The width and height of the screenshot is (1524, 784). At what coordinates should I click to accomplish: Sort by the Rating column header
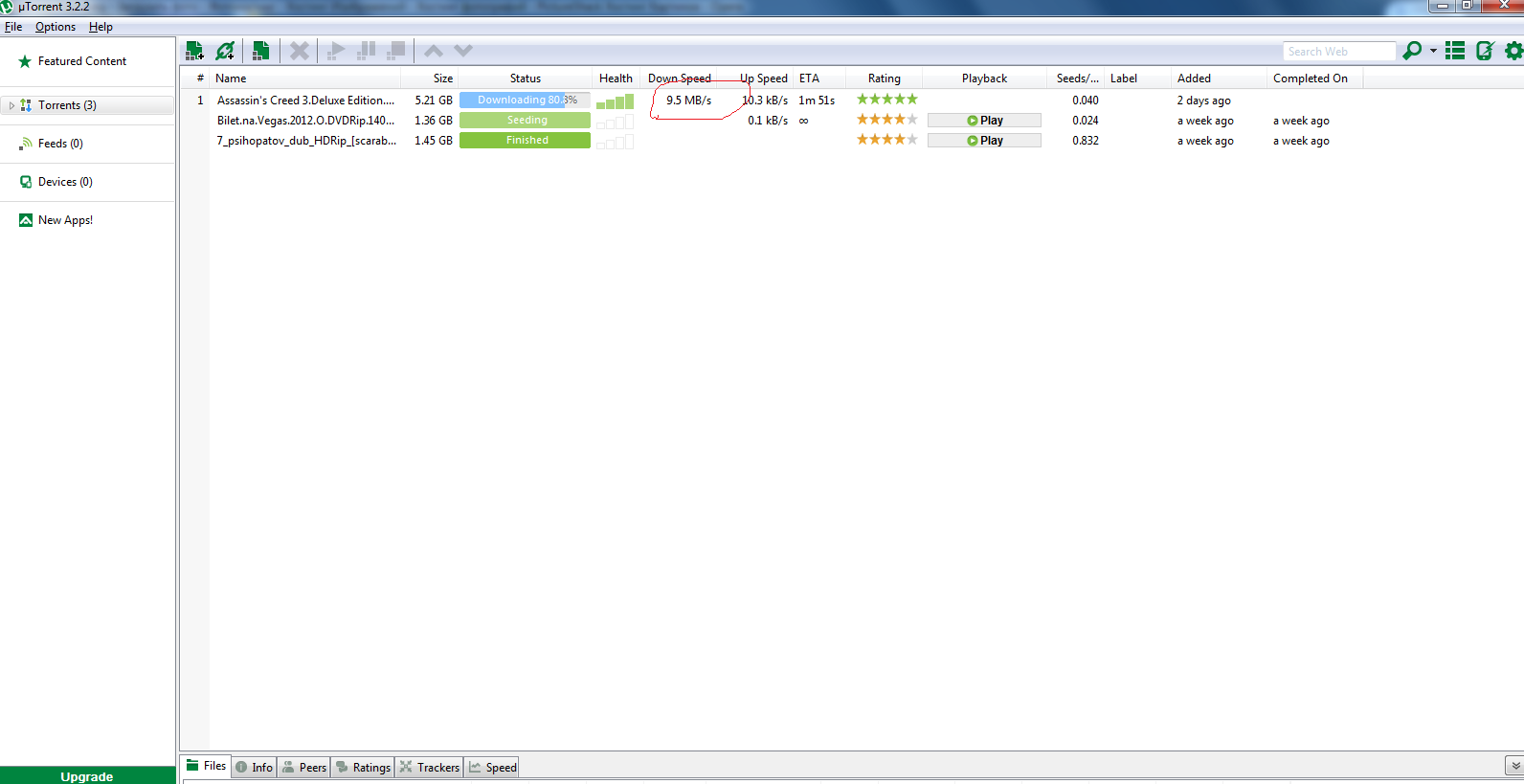tap(885, 78)
